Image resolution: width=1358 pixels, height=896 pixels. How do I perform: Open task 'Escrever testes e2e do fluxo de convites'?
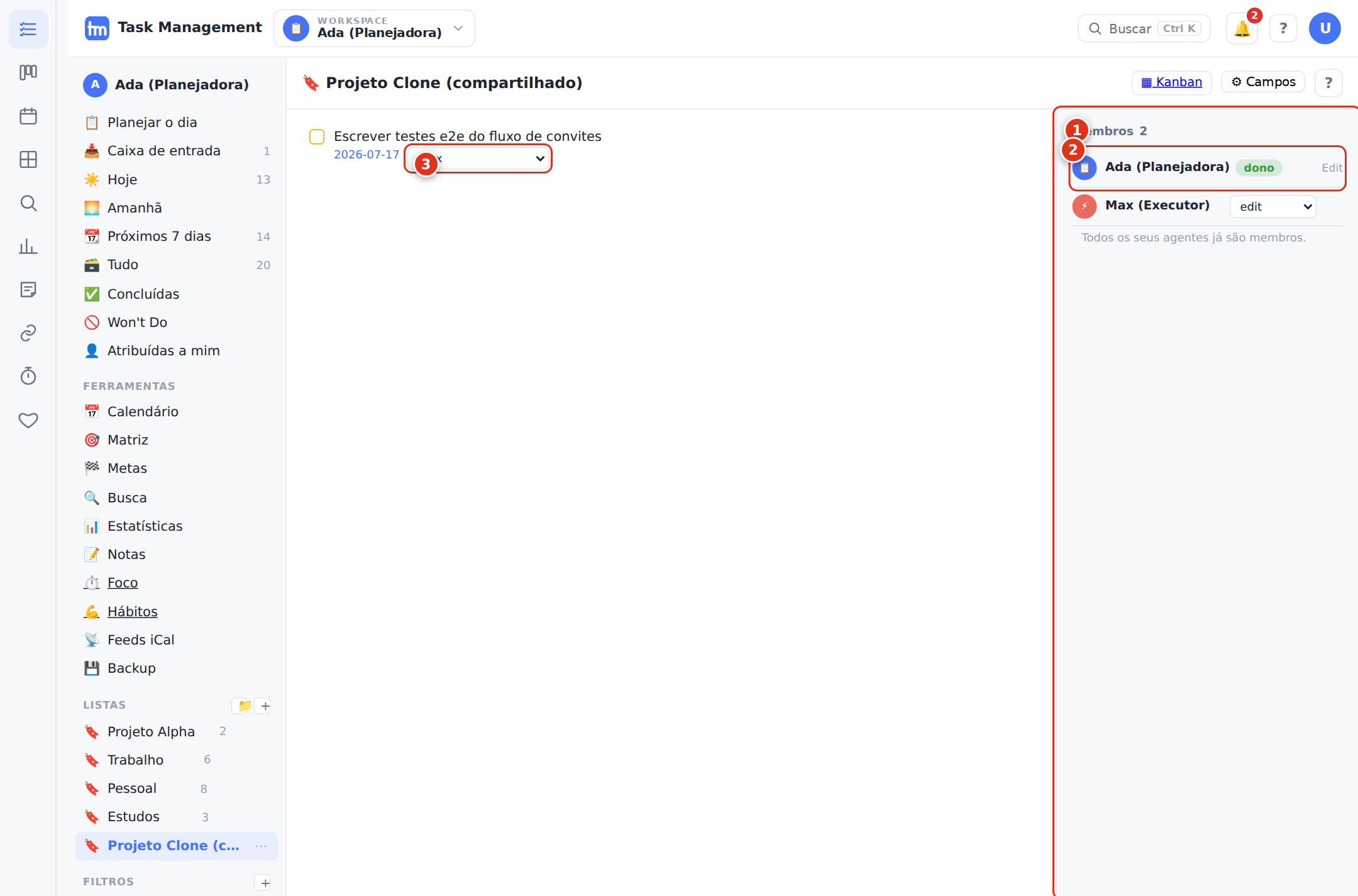click(x=467, y=136)
